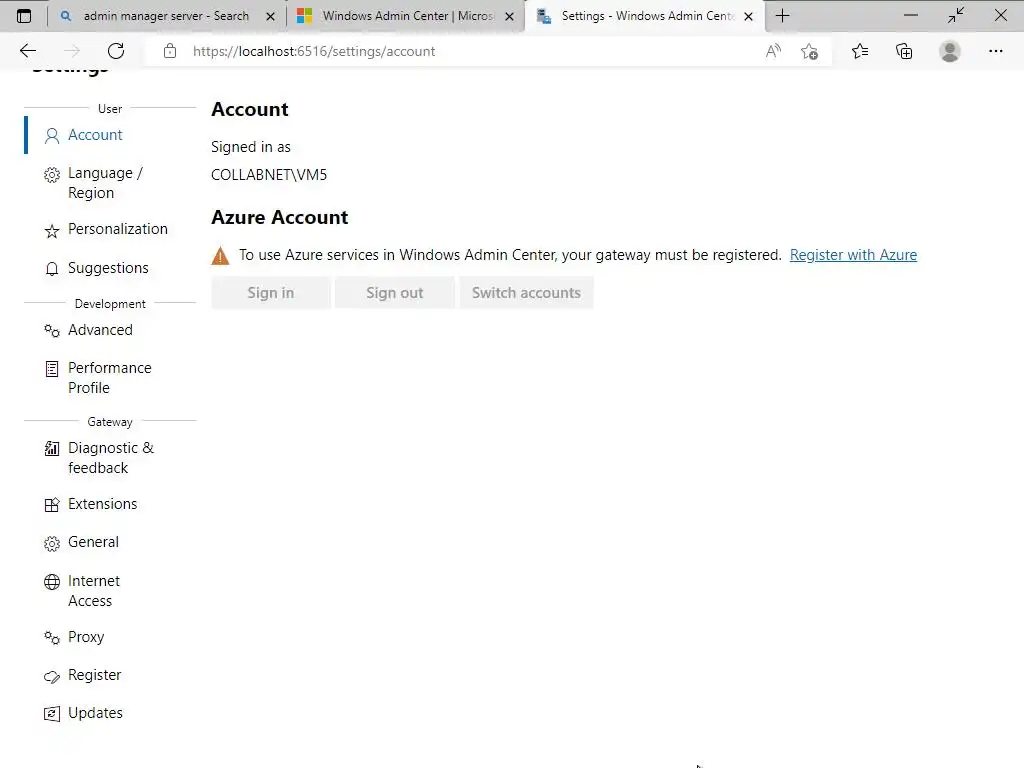Open Account settings label in sidebar
The image size is (1024, 768).
[x=95, y=135]
